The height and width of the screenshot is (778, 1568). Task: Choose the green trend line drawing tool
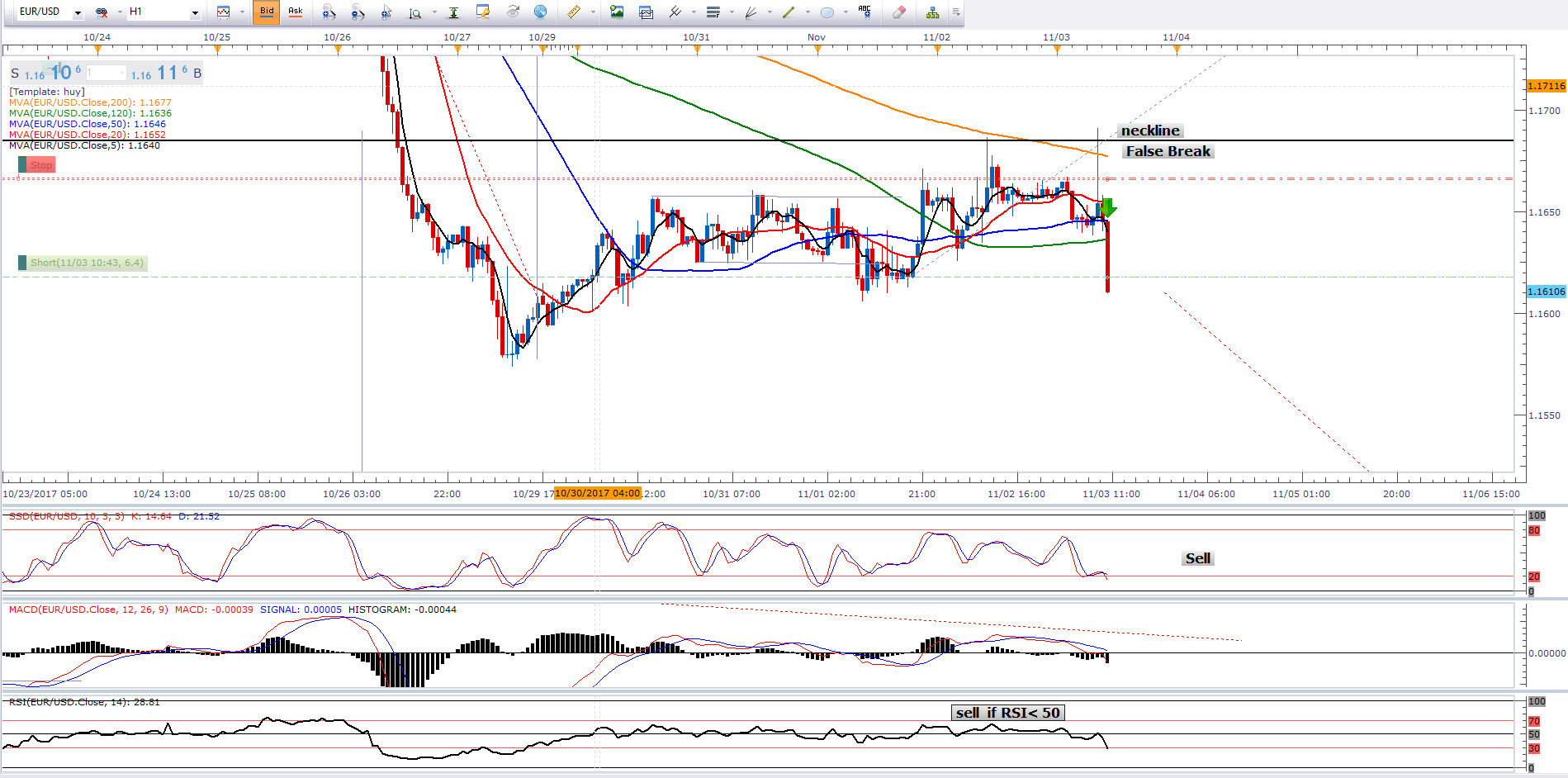(x=789, y=12)
